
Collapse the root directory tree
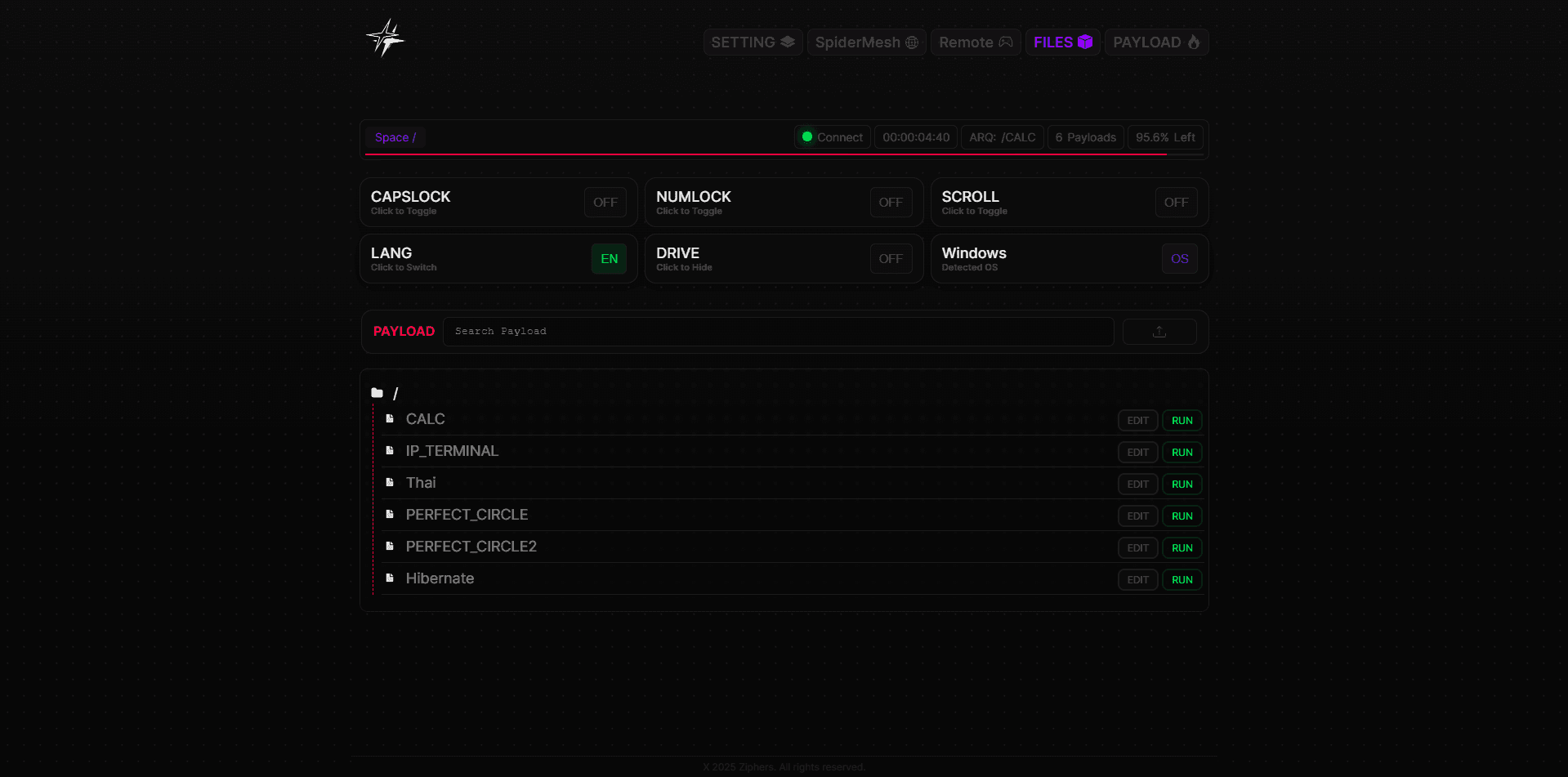395,394
